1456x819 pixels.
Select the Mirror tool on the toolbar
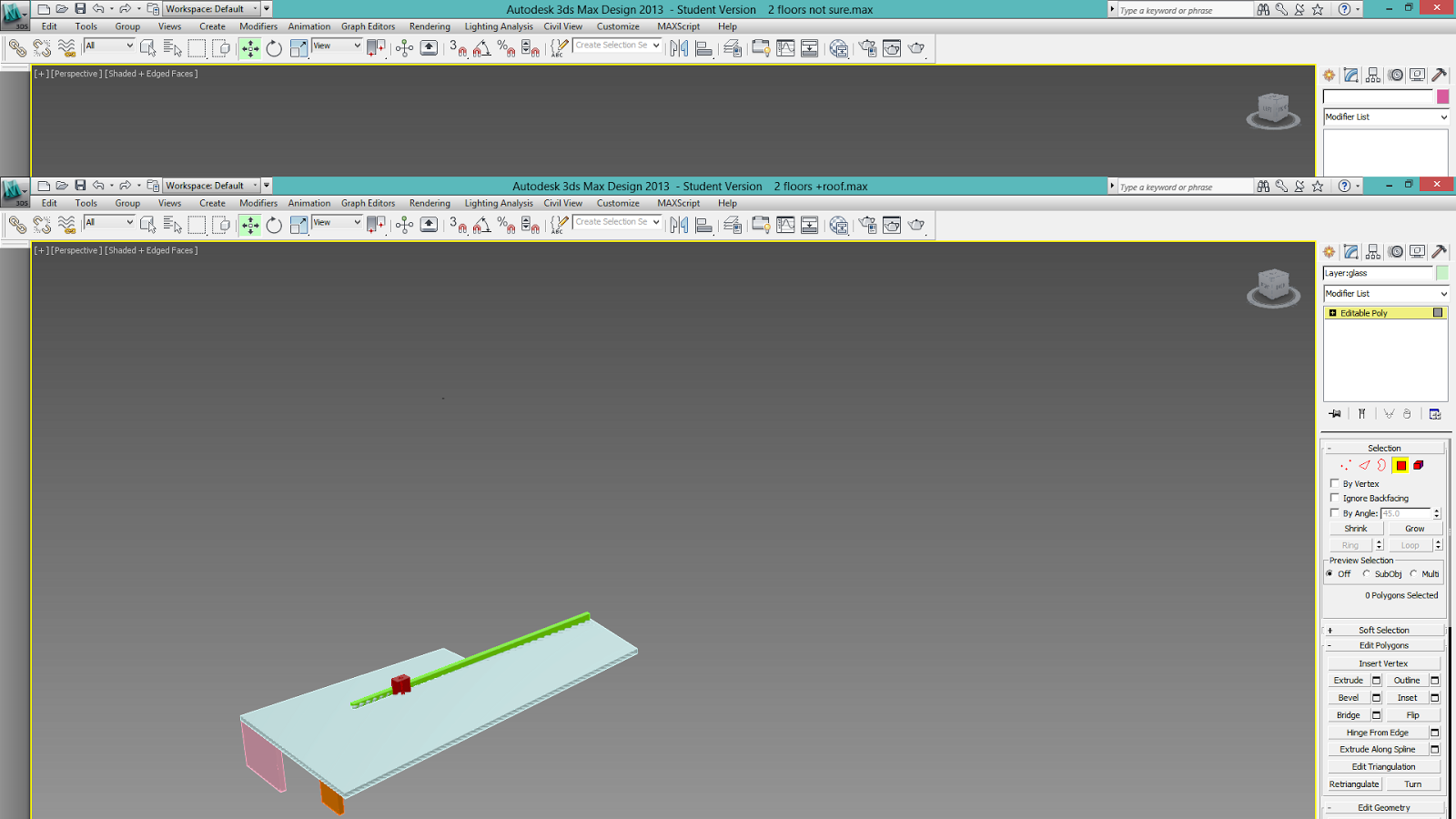(x=679, y=224)
